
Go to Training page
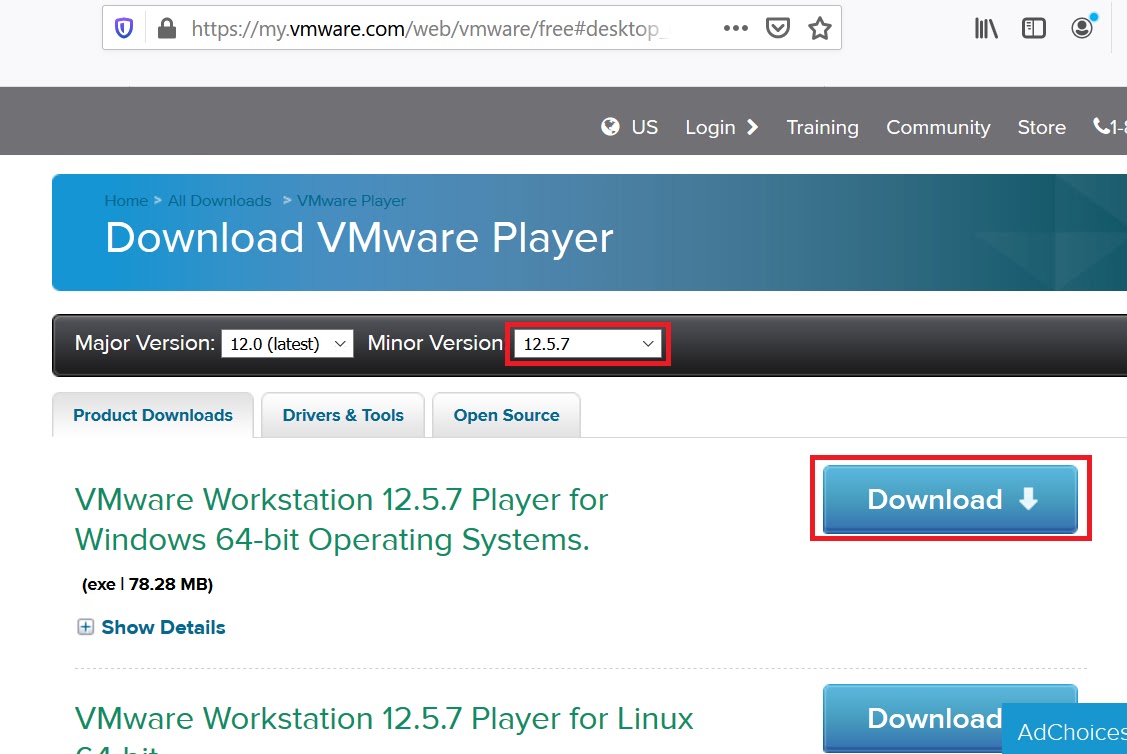[822, 127]
